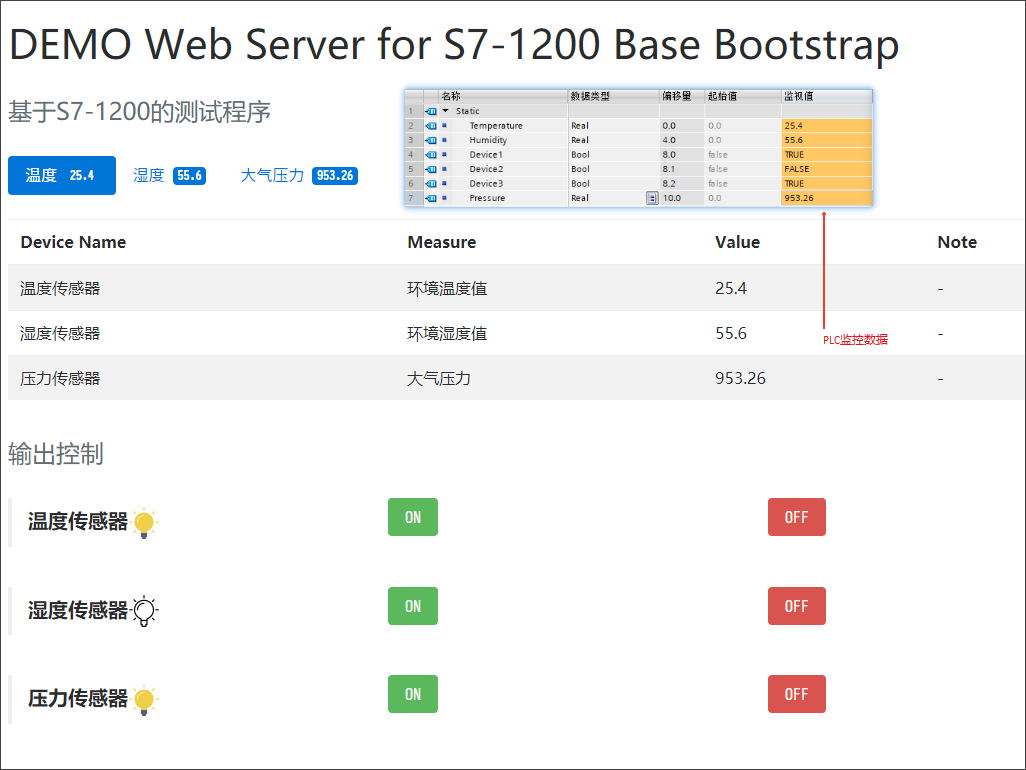Click the lit bulb icon beside 温度传感器
Screen dimensions: 1026x770
(x=144, y=523)
